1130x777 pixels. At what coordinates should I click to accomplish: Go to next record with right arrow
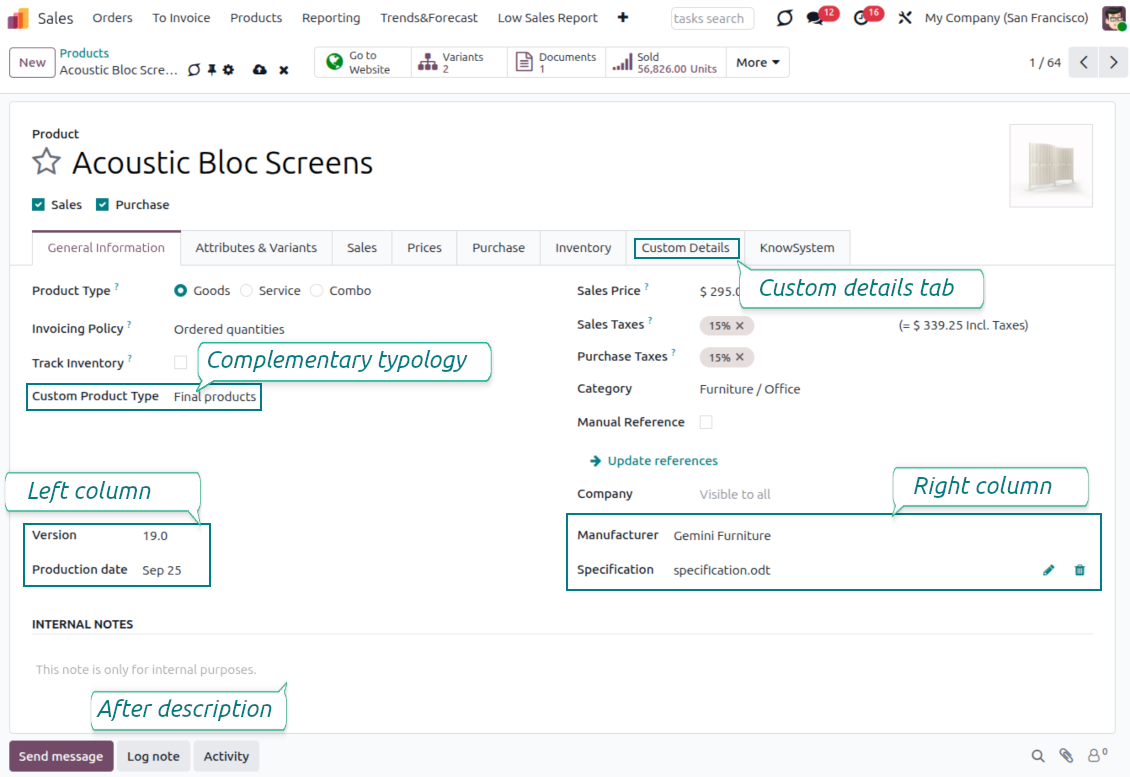[1113, 62]
